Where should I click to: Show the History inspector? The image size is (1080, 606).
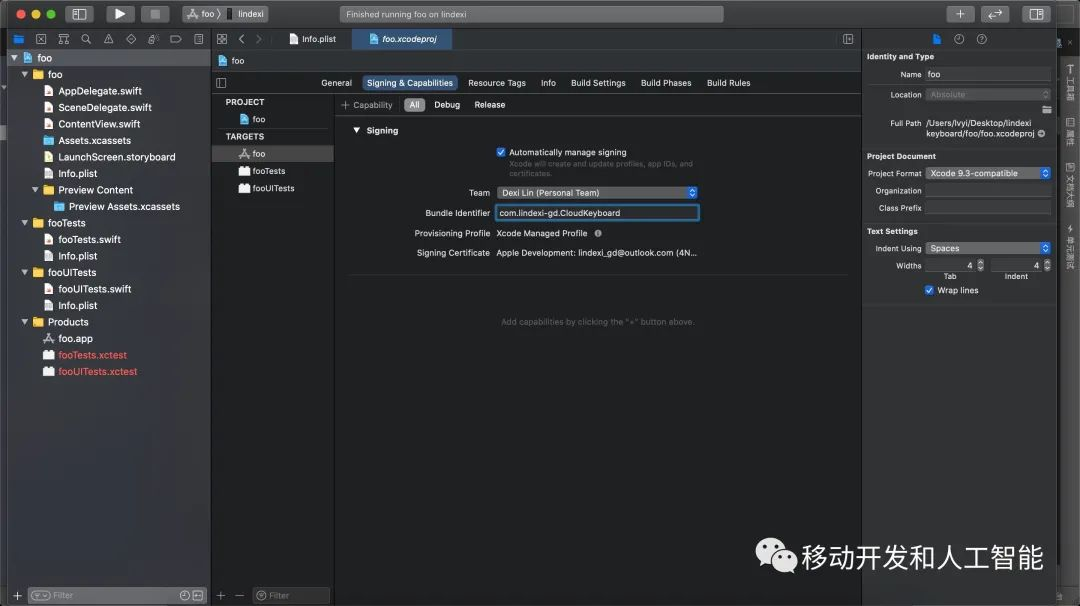click(x=959, y=39)
